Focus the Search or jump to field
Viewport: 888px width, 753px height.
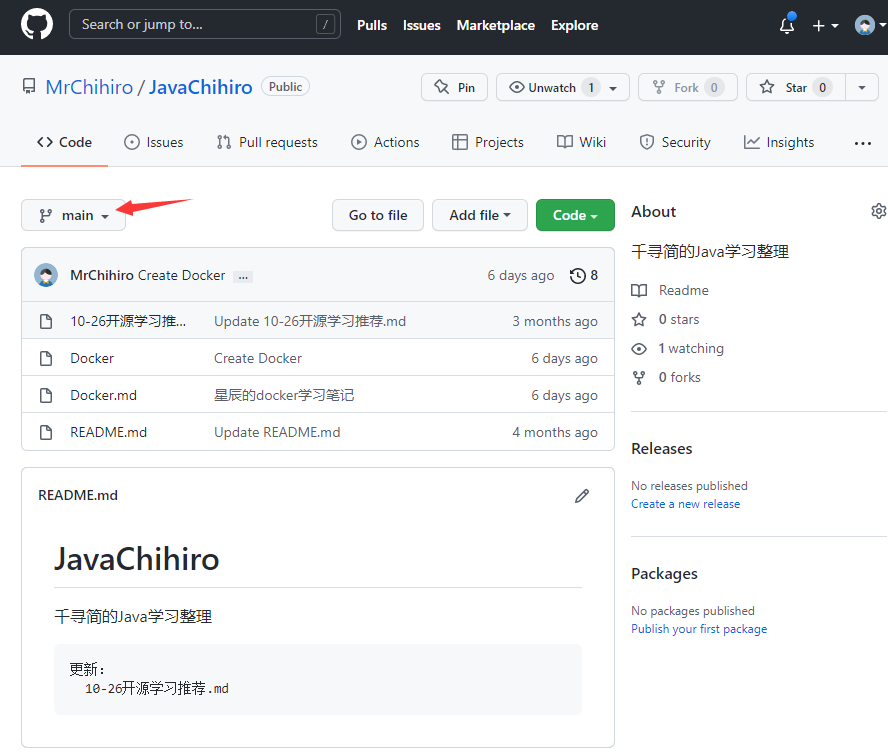coord(204,24)
